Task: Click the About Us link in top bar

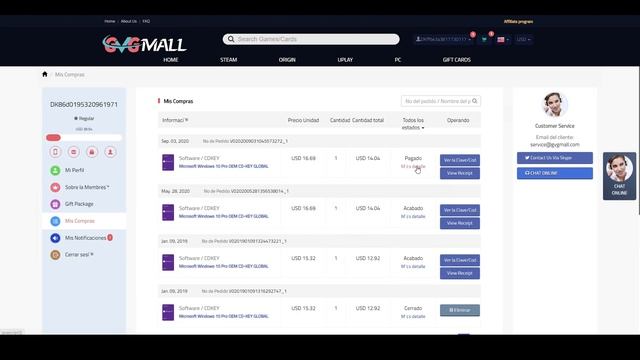Action: [129, 21]
